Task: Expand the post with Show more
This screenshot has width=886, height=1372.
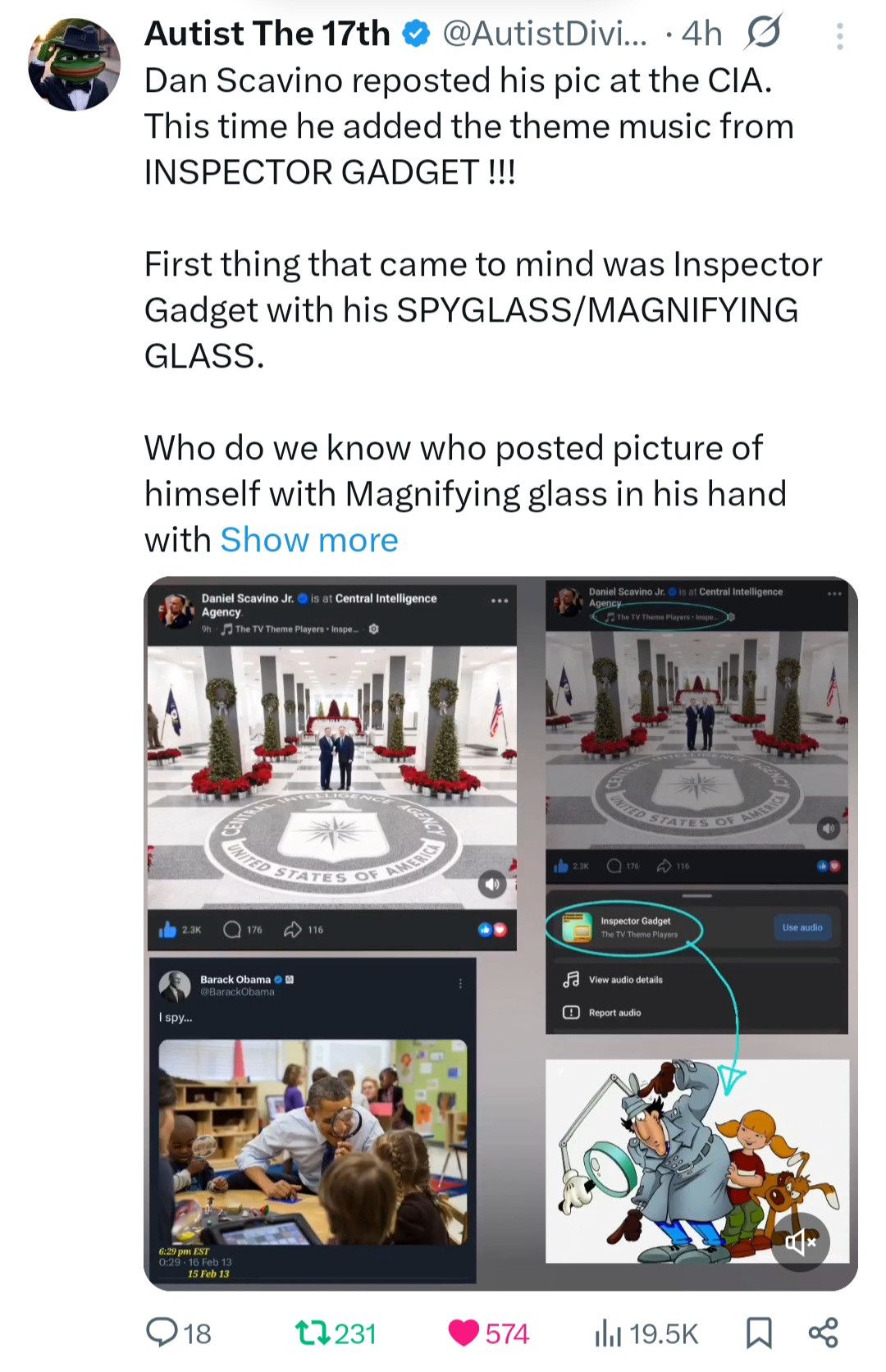Action: (x=308, y=540)
